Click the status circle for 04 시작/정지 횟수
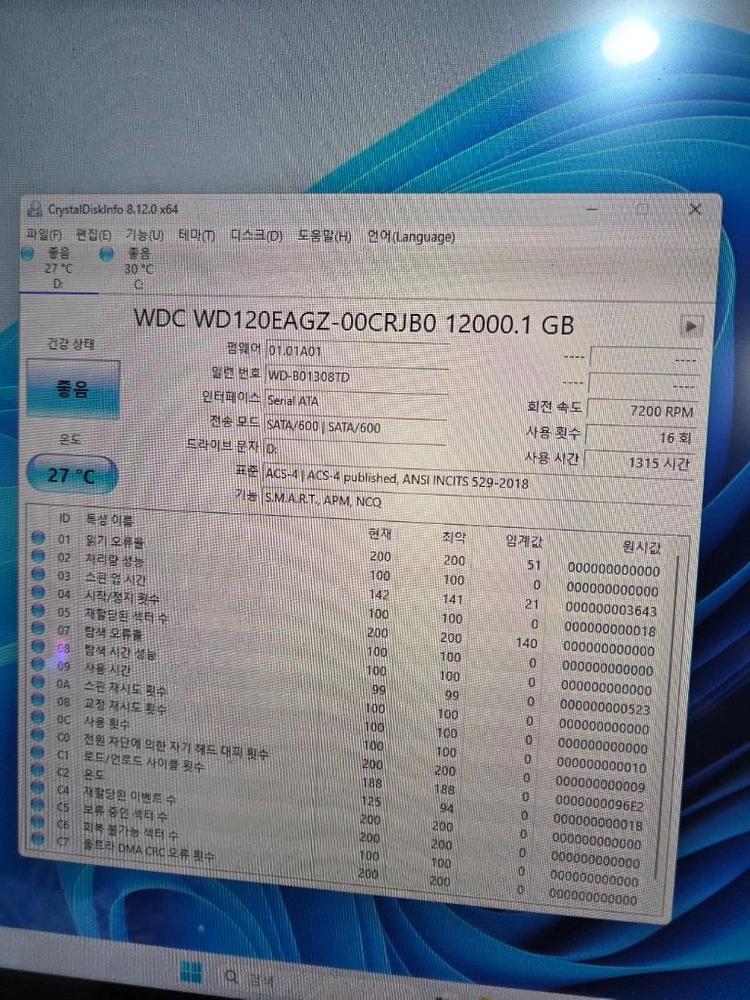 point(38,592)
